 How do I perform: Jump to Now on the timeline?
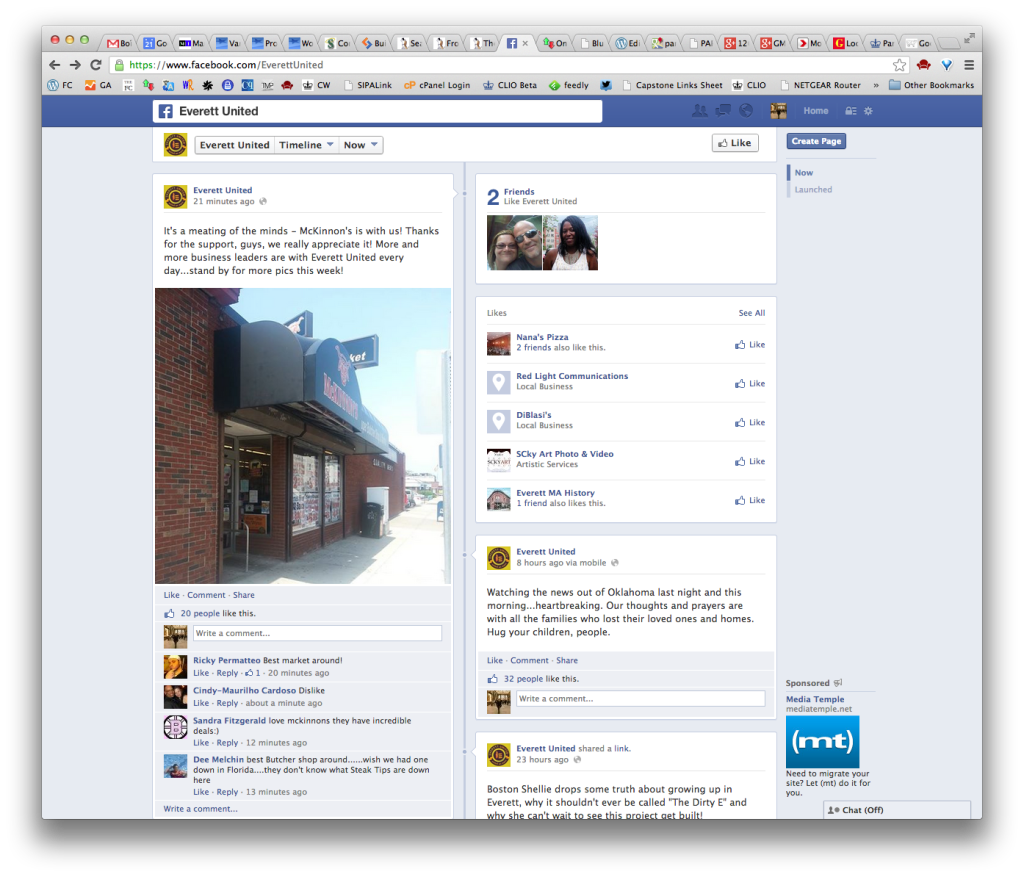(803, 172)
